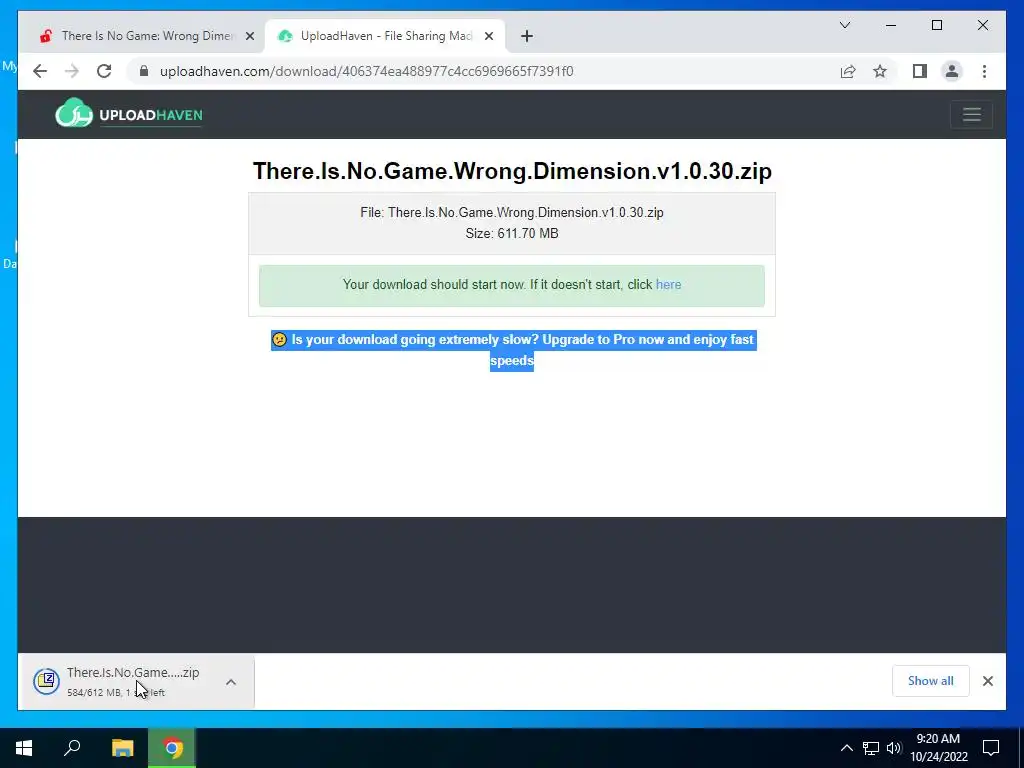Viewport: 1024px width, 768px height.
Task: Close the There Is No Game tab
Action: 249,37
